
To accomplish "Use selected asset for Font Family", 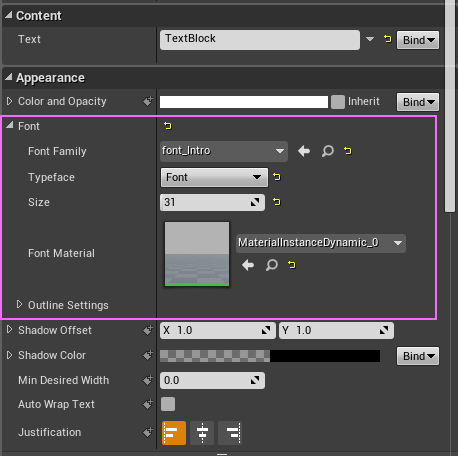I will [x=304, y=151].
